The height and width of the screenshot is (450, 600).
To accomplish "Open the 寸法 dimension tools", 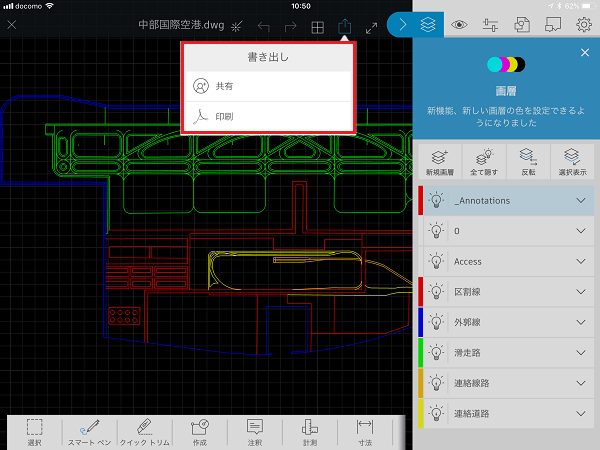I will coord(365,432).
